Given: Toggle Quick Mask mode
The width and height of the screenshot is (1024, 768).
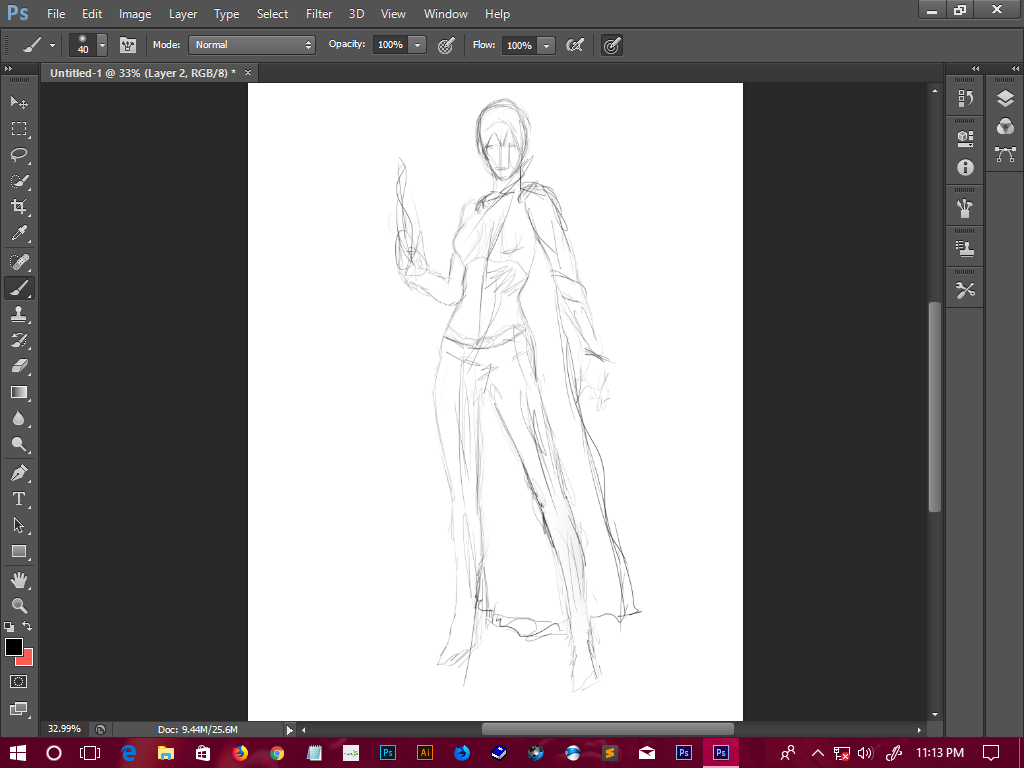Looking at the screenshot, I should [19, 682].
